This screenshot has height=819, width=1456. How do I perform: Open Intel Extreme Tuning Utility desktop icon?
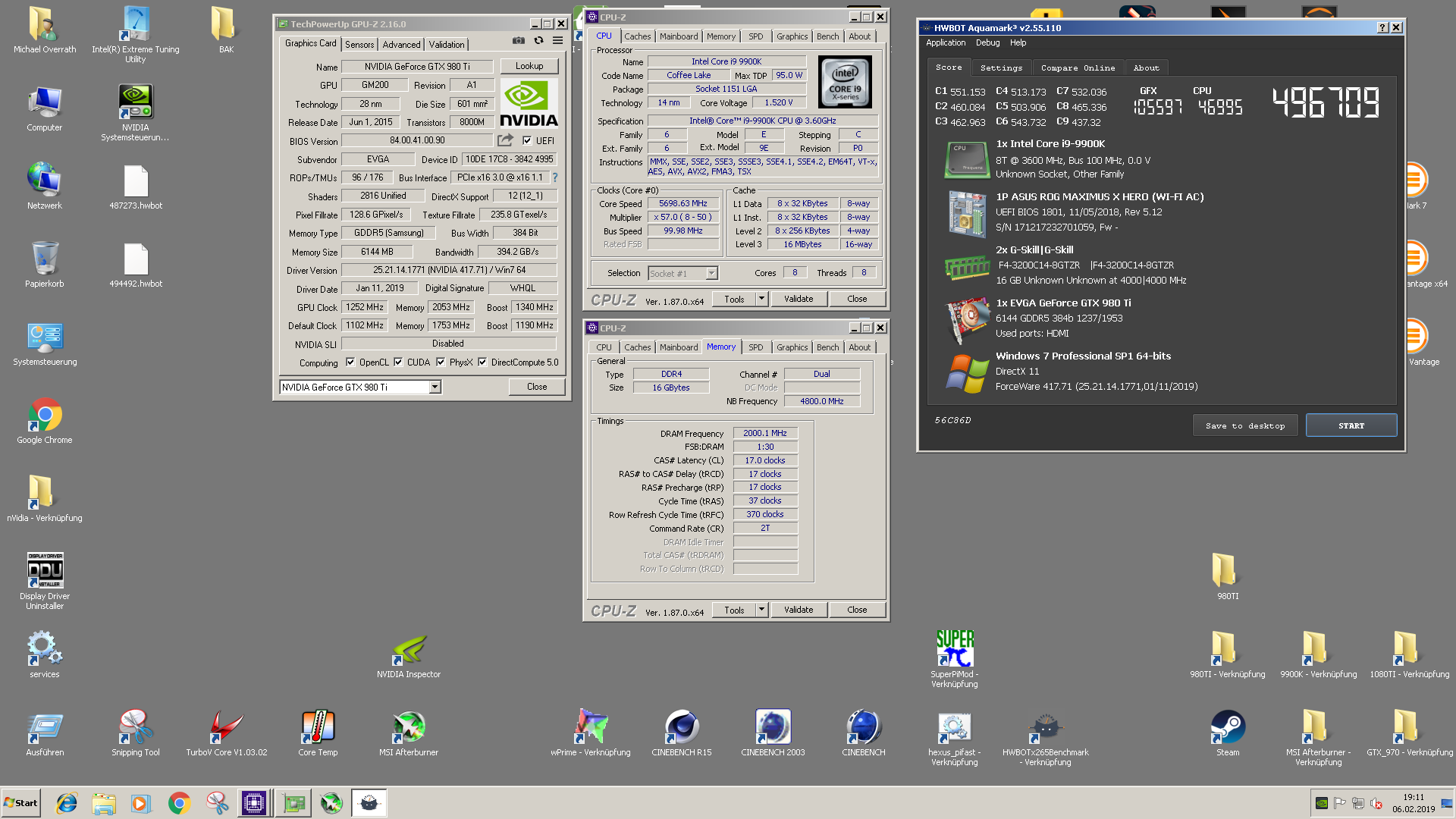click(x=136, y=34)
